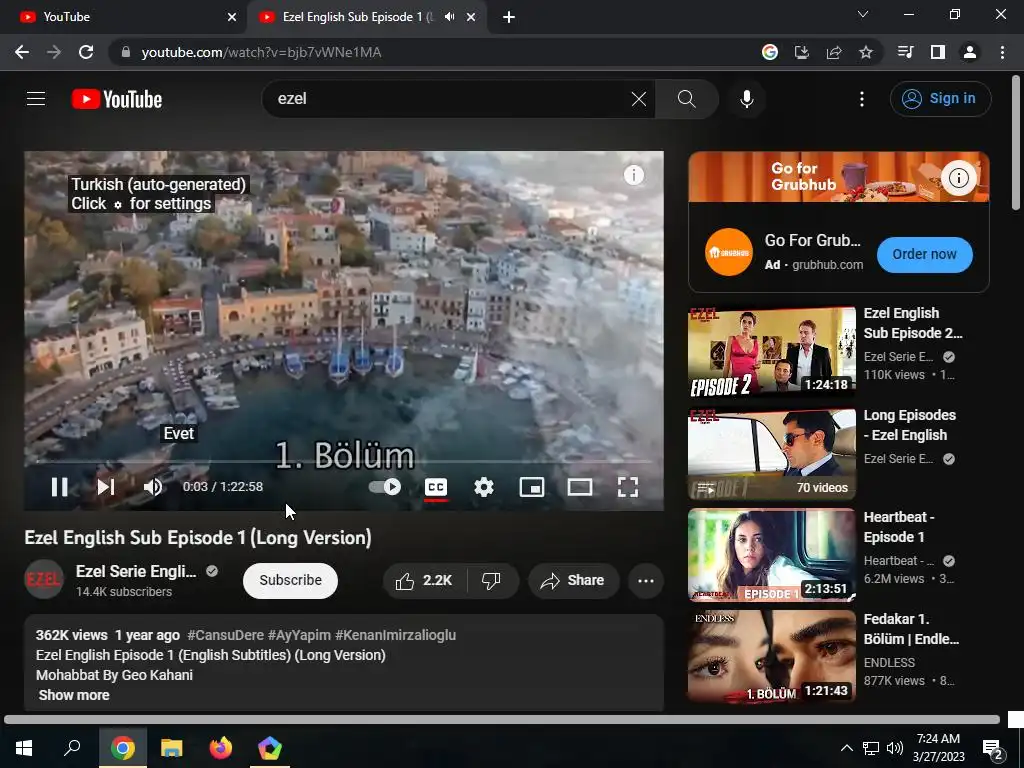The image size is (1024, 768).
Task: Open video player settings gear
Action: pos(484,487)
